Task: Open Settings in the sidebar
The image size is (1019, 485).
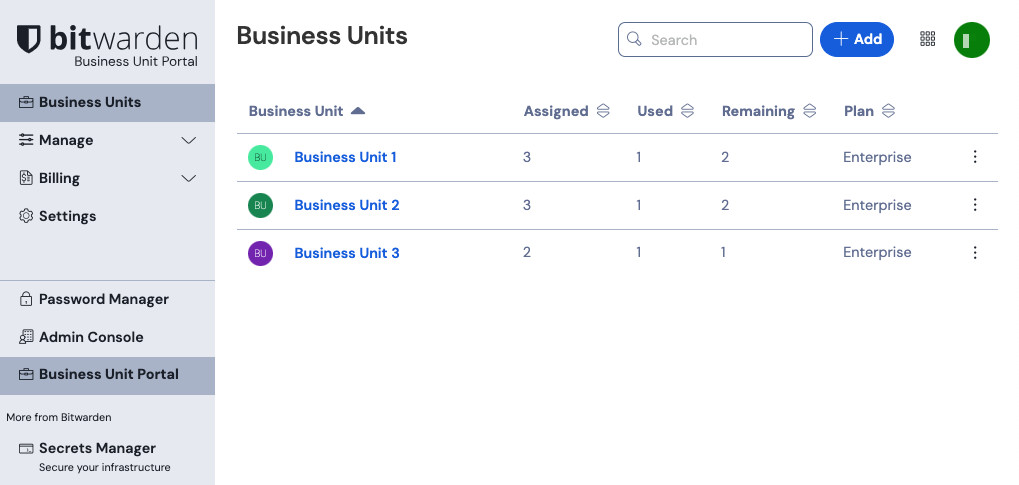Action: (67, 216)
